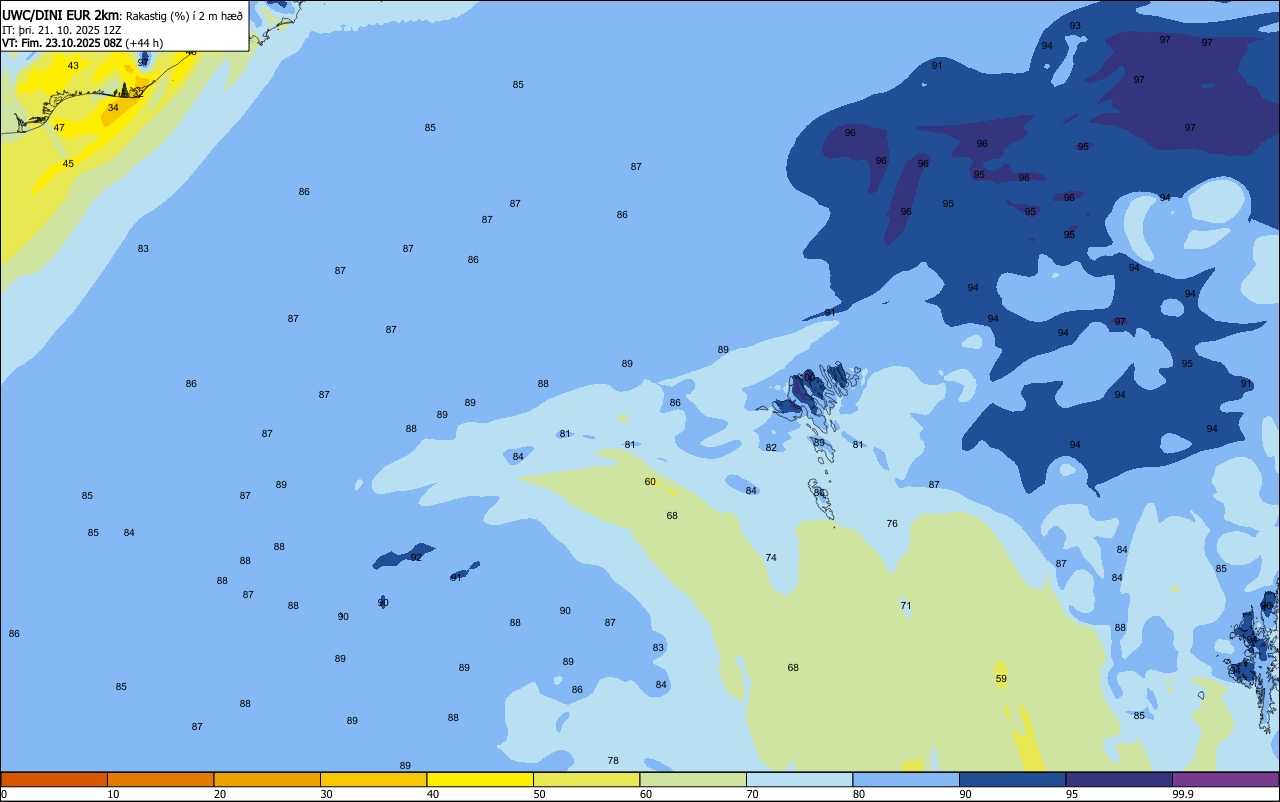1280x802 pixels.
Task: Click the 70–80 pale blue legend swatch
Action: (x=799, y=779)
